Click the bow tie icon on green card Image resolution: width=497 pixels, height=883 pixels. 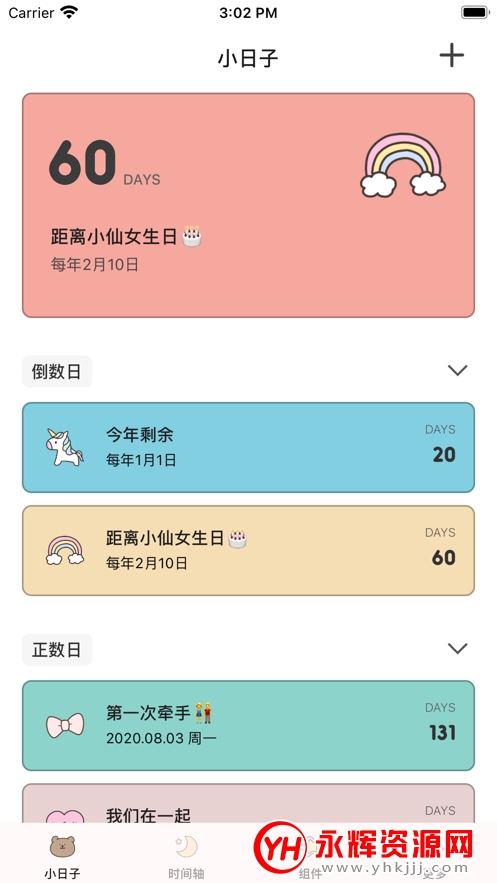click(x=65, y=725)
